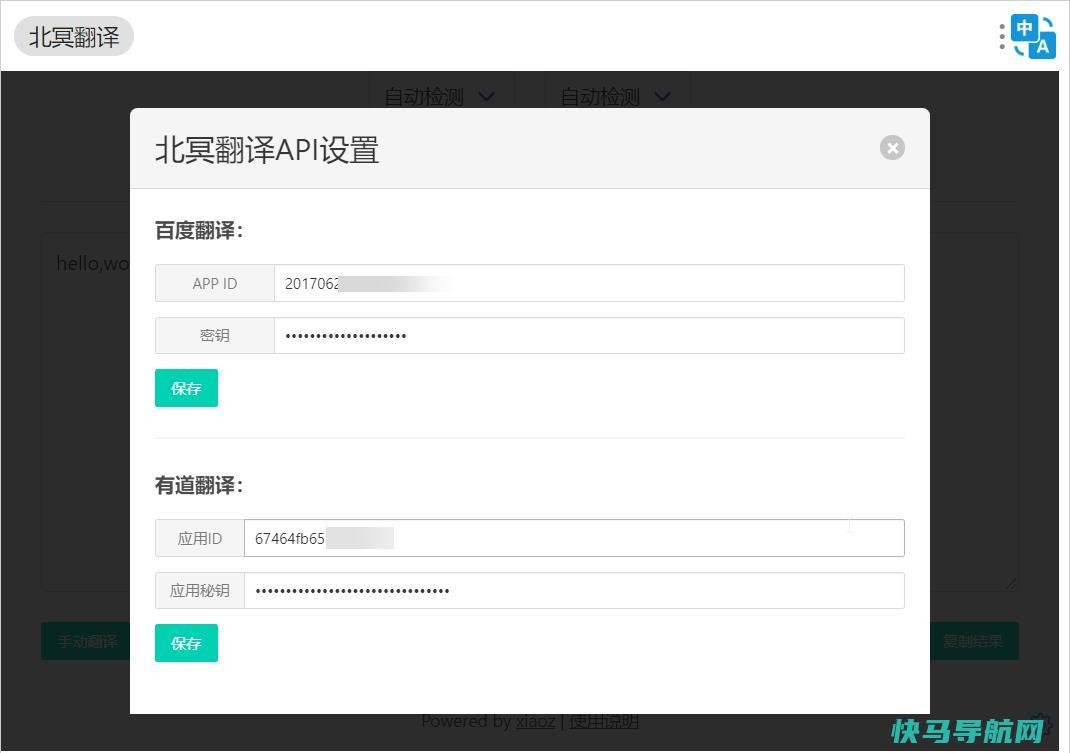
Task: Click the 密钥 field label
Action: [215, 336]
